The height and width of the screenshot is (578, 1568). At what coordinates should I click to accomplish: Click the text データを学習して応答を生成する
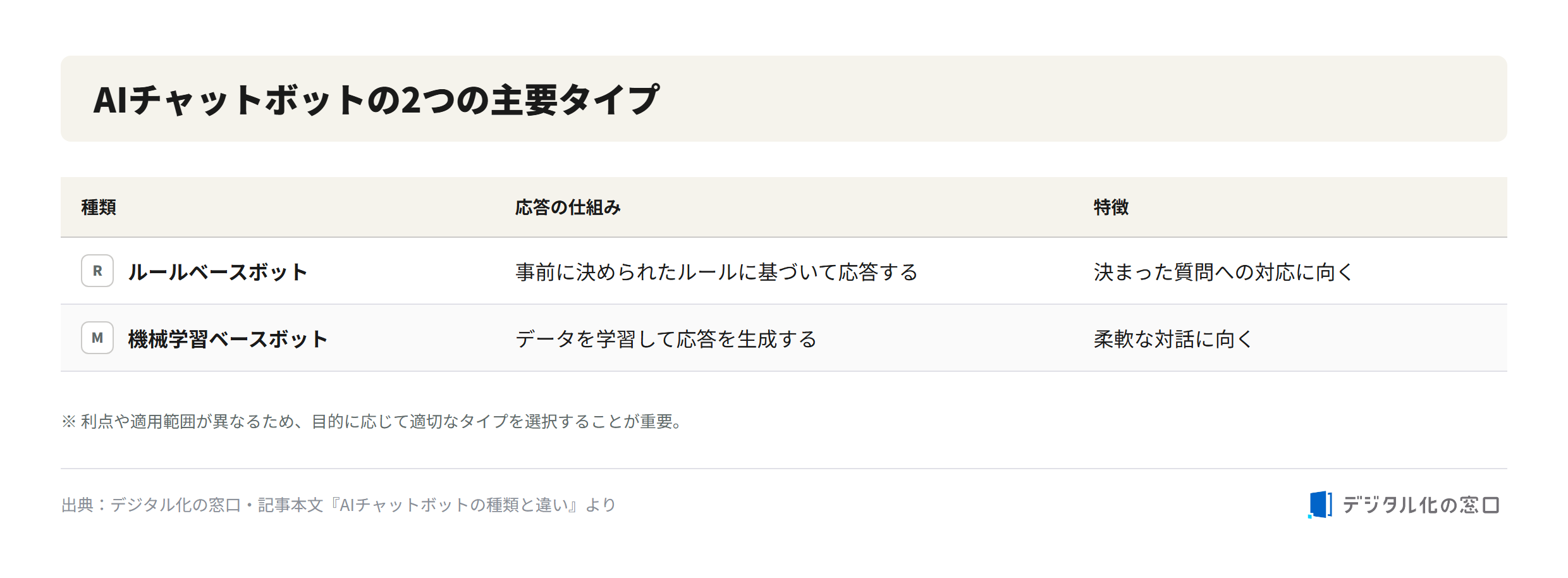[x=666, y=339]
